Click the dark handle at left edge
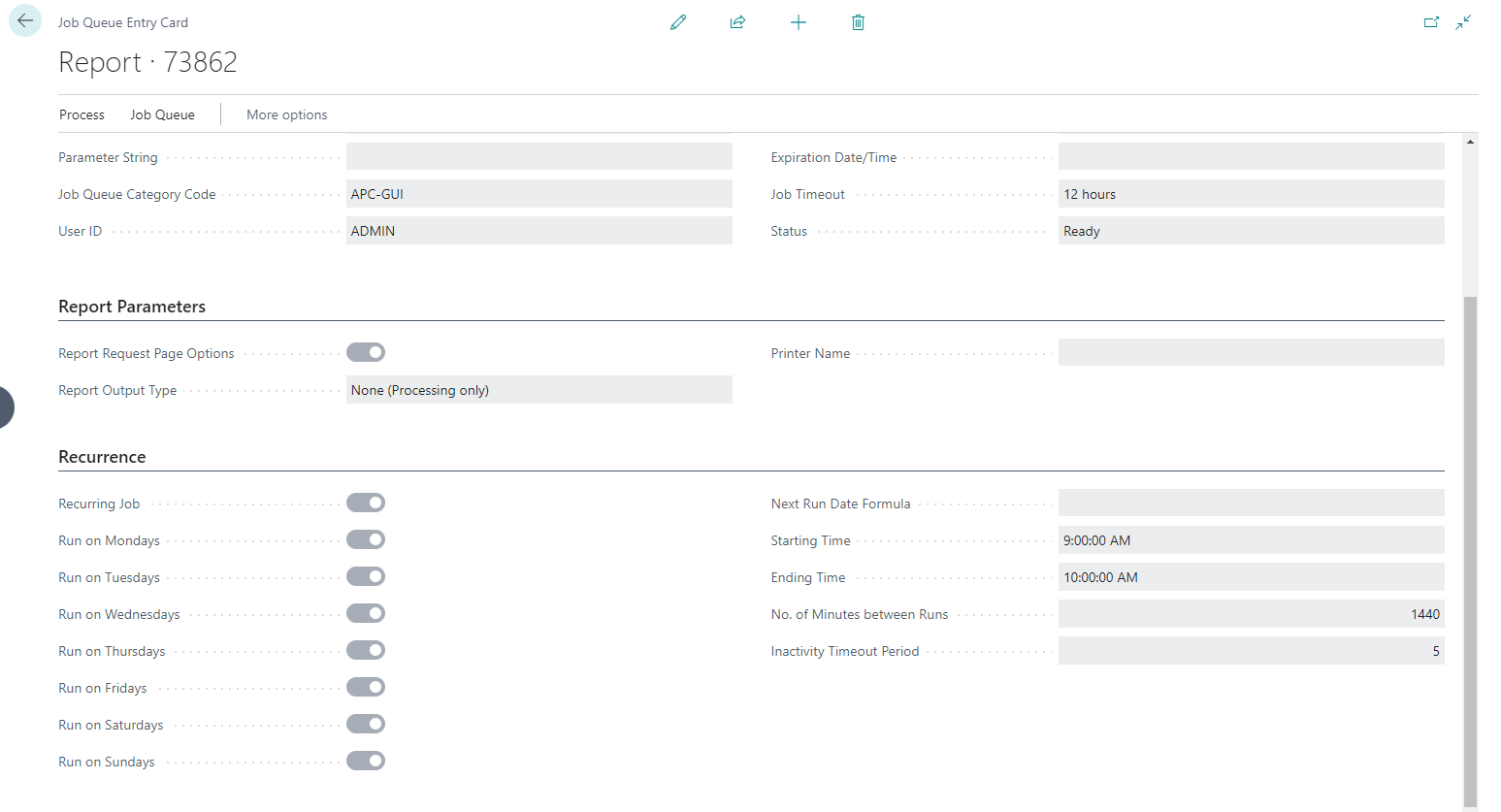The width and height of the screenshot is (1501, 812). tap(6, 407)
